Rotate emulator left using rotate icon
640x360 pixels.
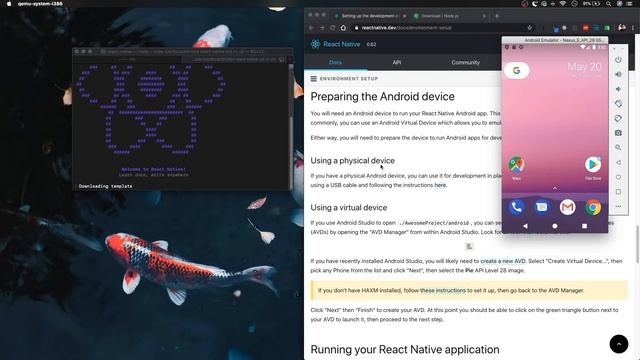618,104
